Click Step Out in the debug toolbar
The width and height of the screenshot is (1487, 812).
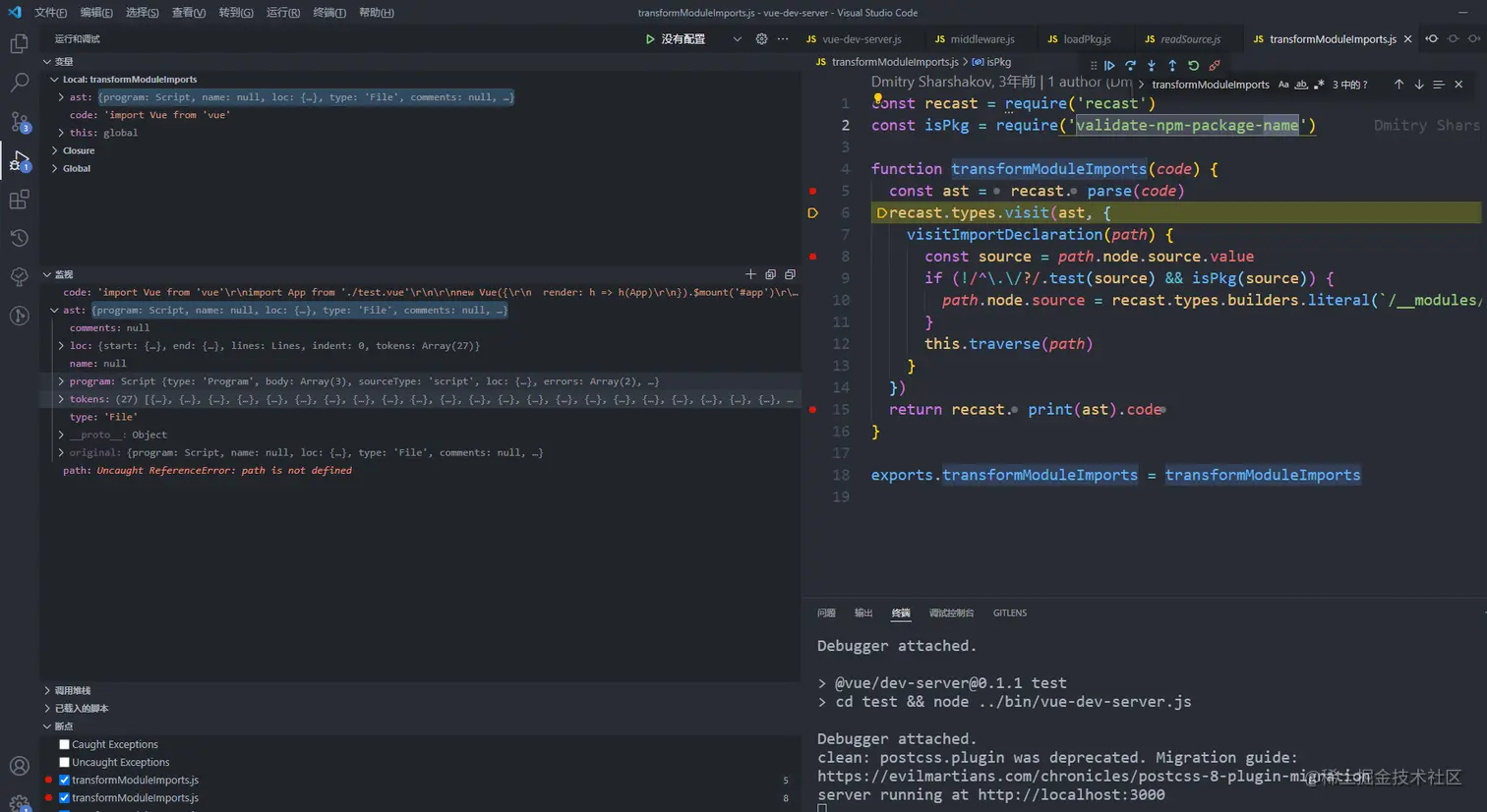pos(1172,66)
